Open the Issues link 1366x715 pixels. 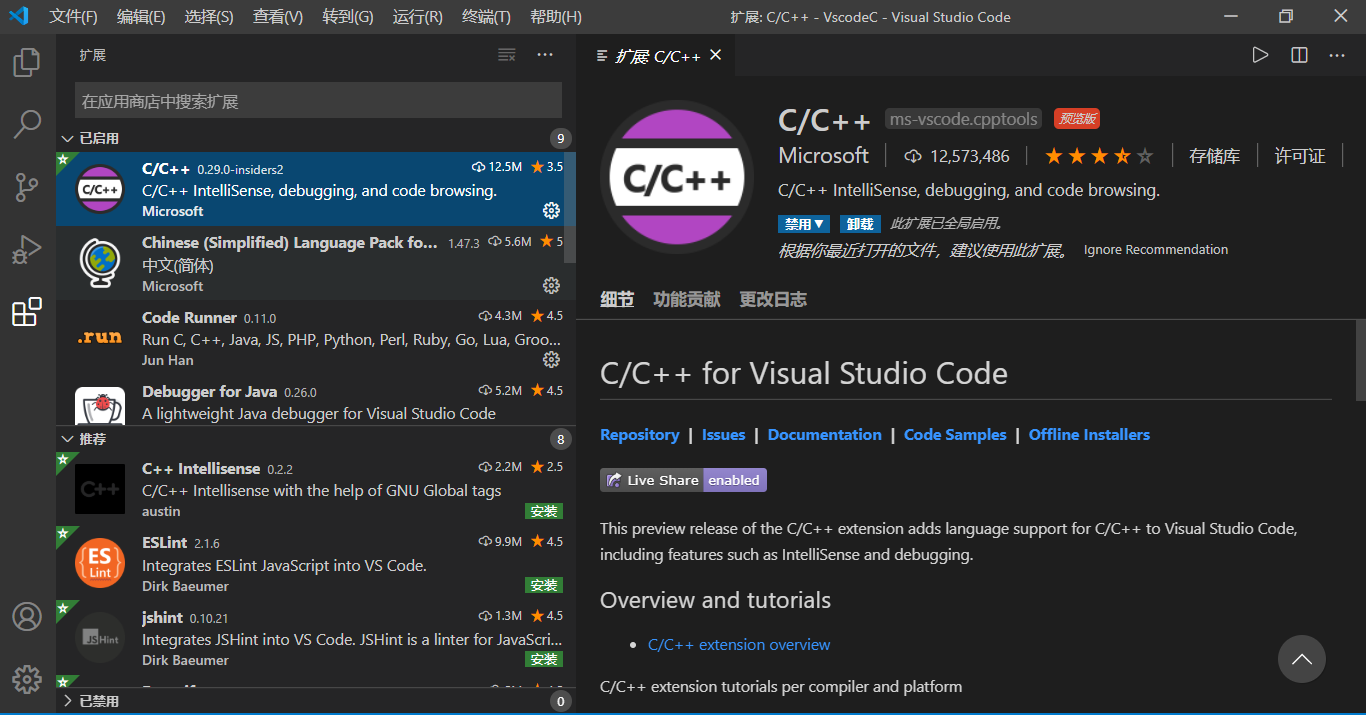723,434
